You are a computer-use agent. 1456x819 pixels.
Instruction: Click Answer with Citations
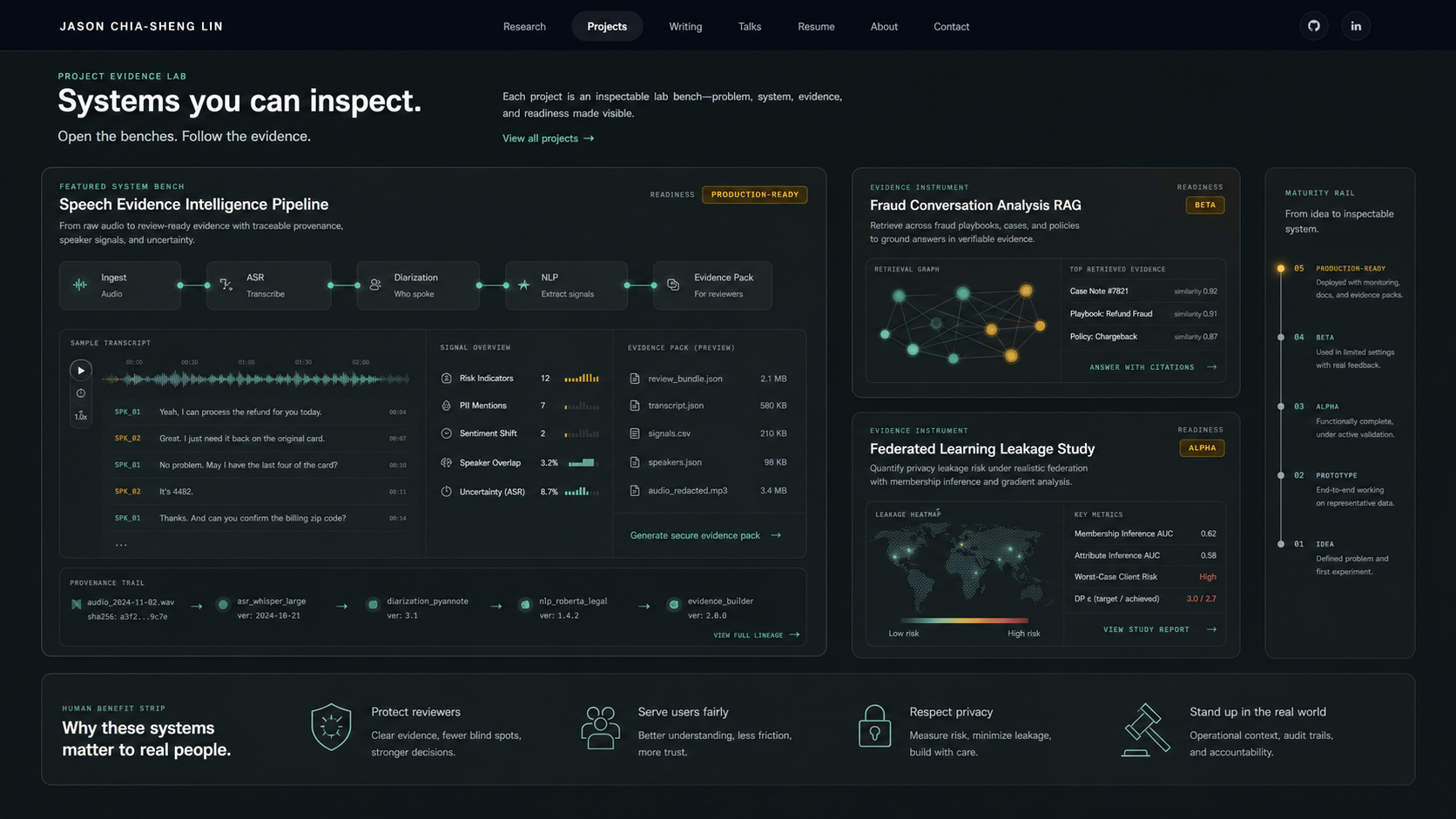pos(1153,367)
